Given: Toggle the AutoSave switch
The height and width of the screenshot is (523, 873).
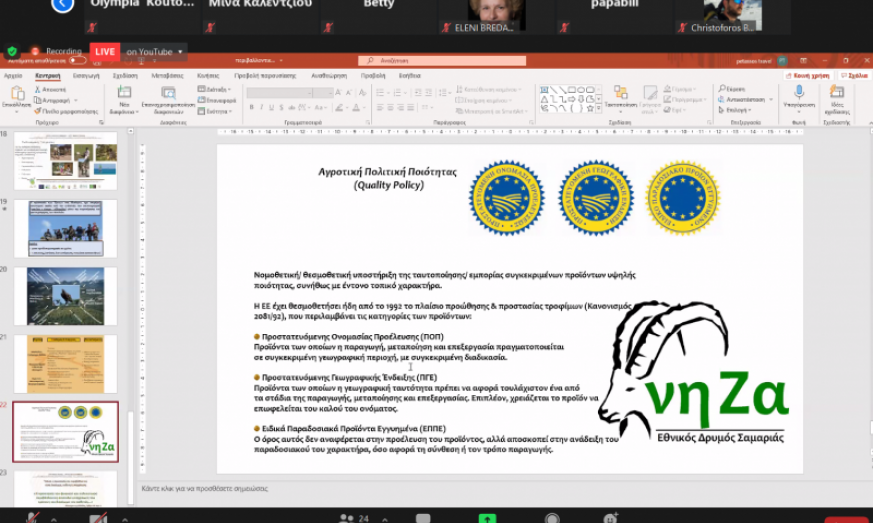Looking at the screenshot, I should tap(77, 60).
